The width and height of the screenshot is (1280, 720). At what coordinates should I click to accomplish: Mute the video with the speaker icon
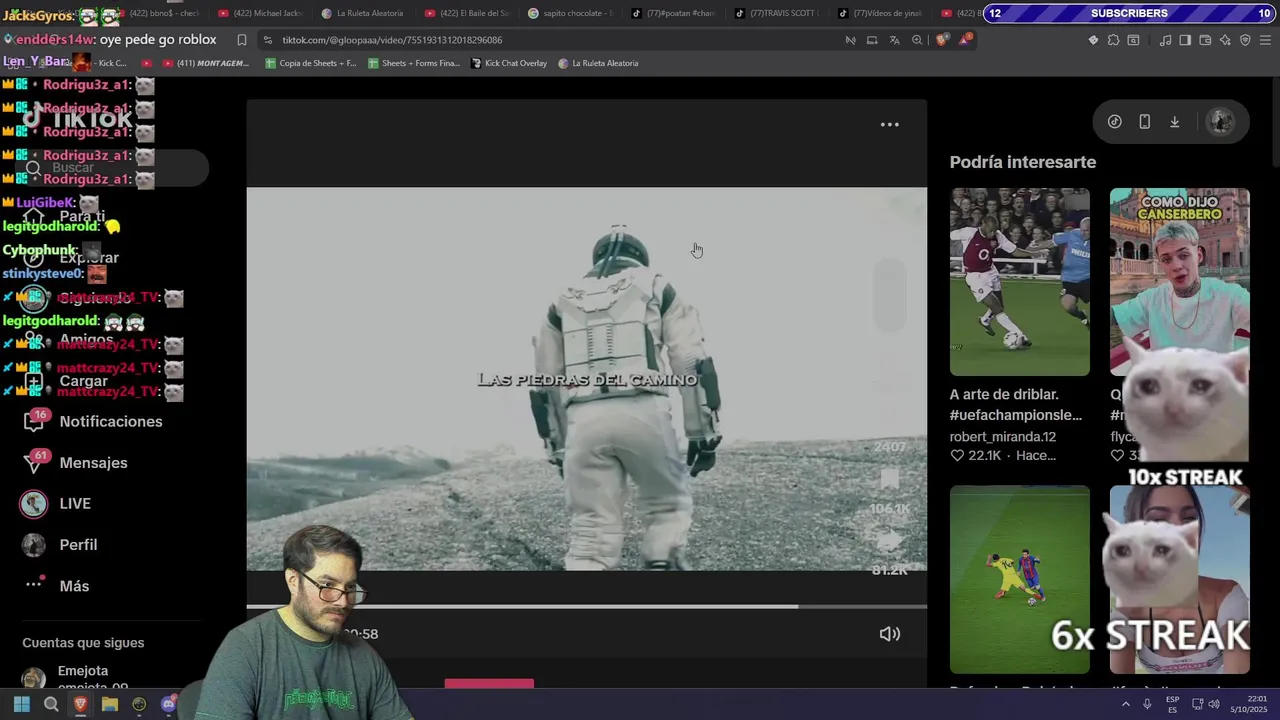pos(889,634)
